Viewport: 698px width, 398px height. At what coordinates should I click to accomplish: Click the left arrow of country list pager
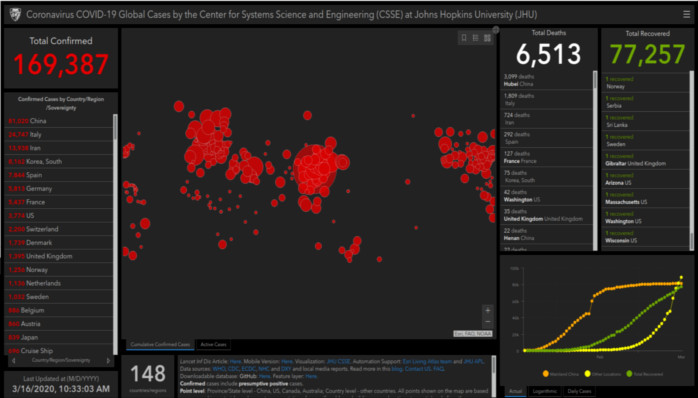pyautogui.click(x=13, y=361)
